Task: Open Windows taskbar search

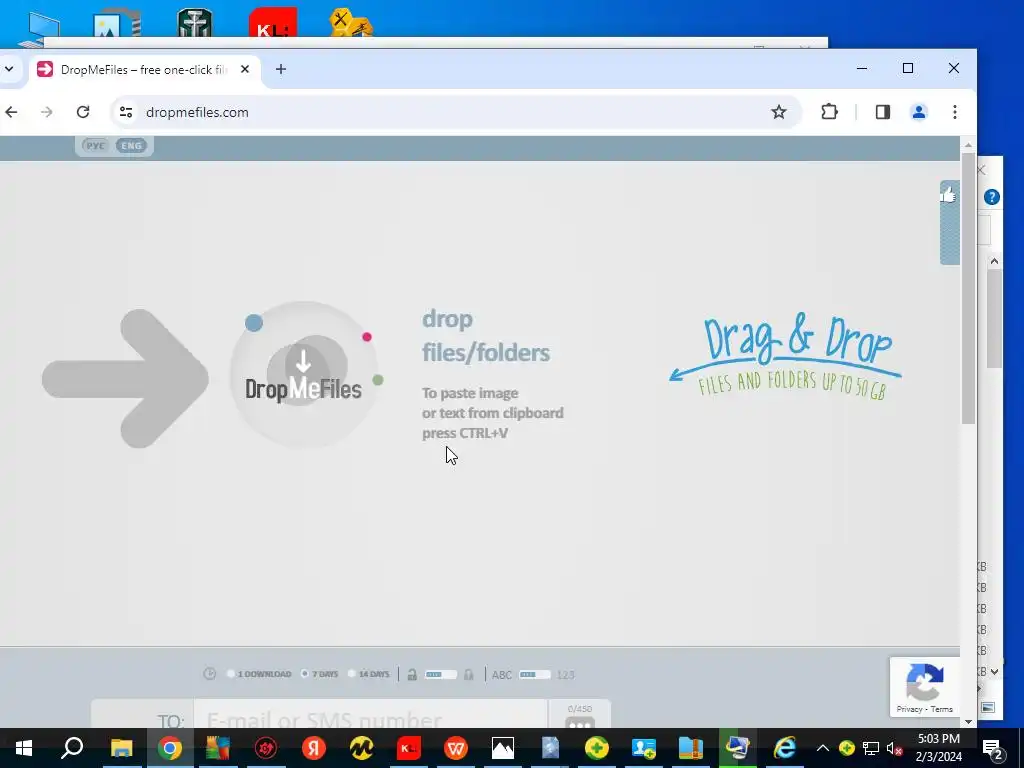Action: [x=72, y=748]
